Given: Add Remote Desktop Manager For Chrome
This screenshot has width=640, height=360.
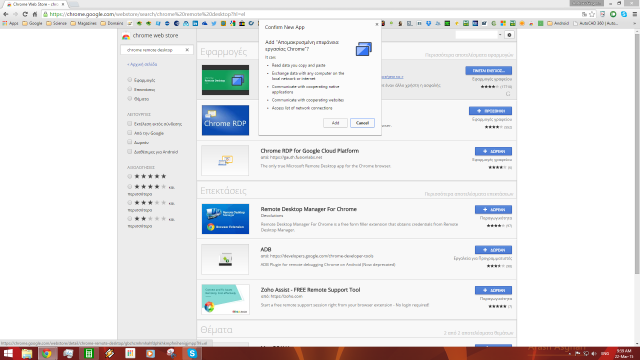Looking at the screenshot, I should point(493,209).
